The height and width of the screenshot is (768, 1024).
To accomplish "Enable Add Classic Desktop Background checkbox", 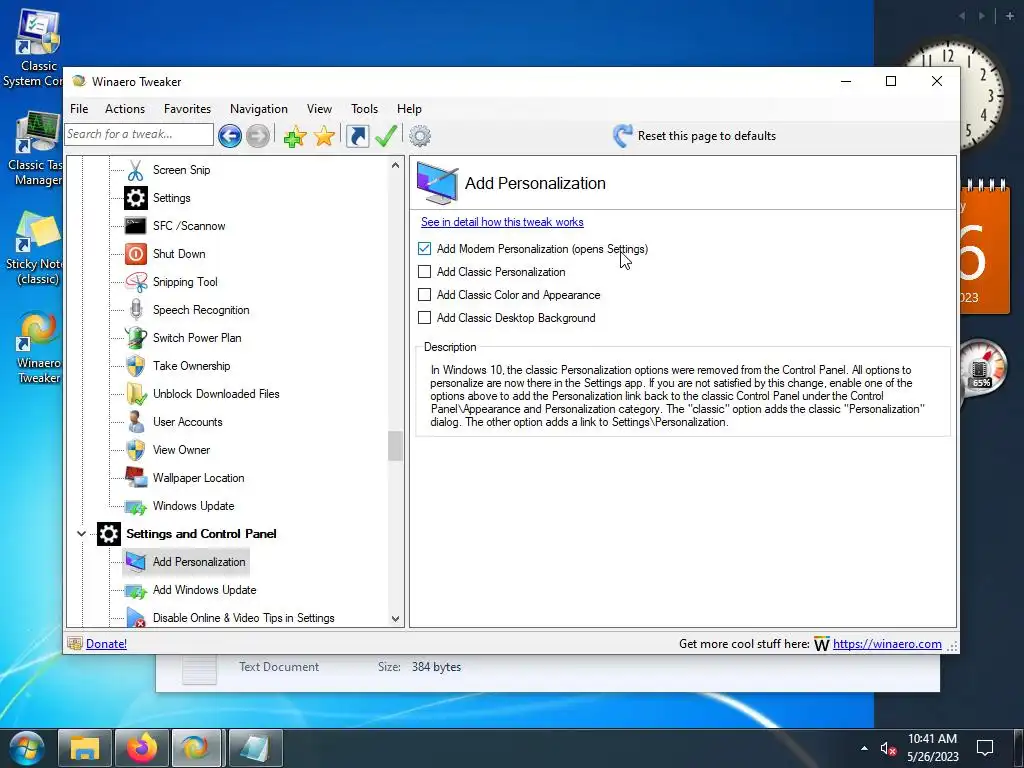I will tap(424, 317).
